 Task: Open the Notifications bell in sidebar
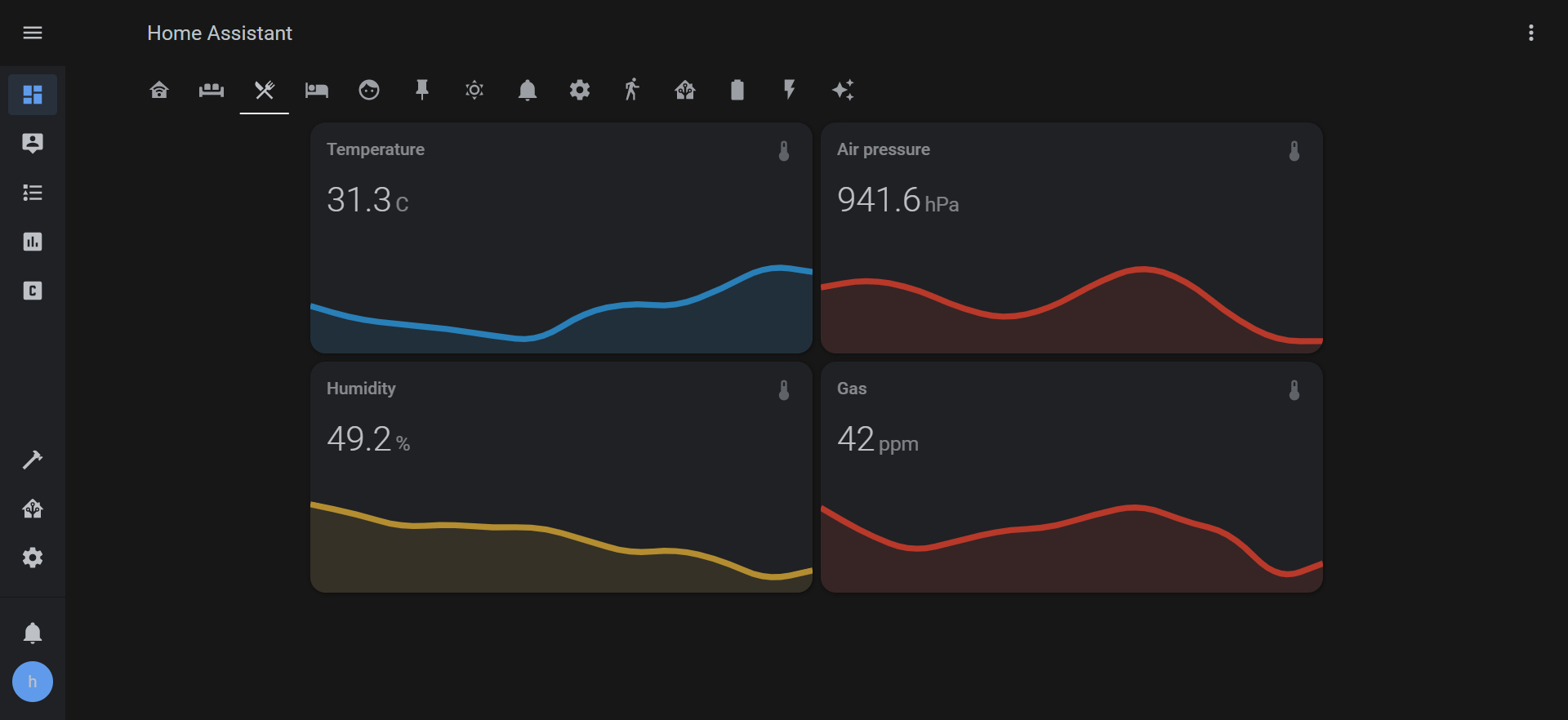tap(33, 633)
